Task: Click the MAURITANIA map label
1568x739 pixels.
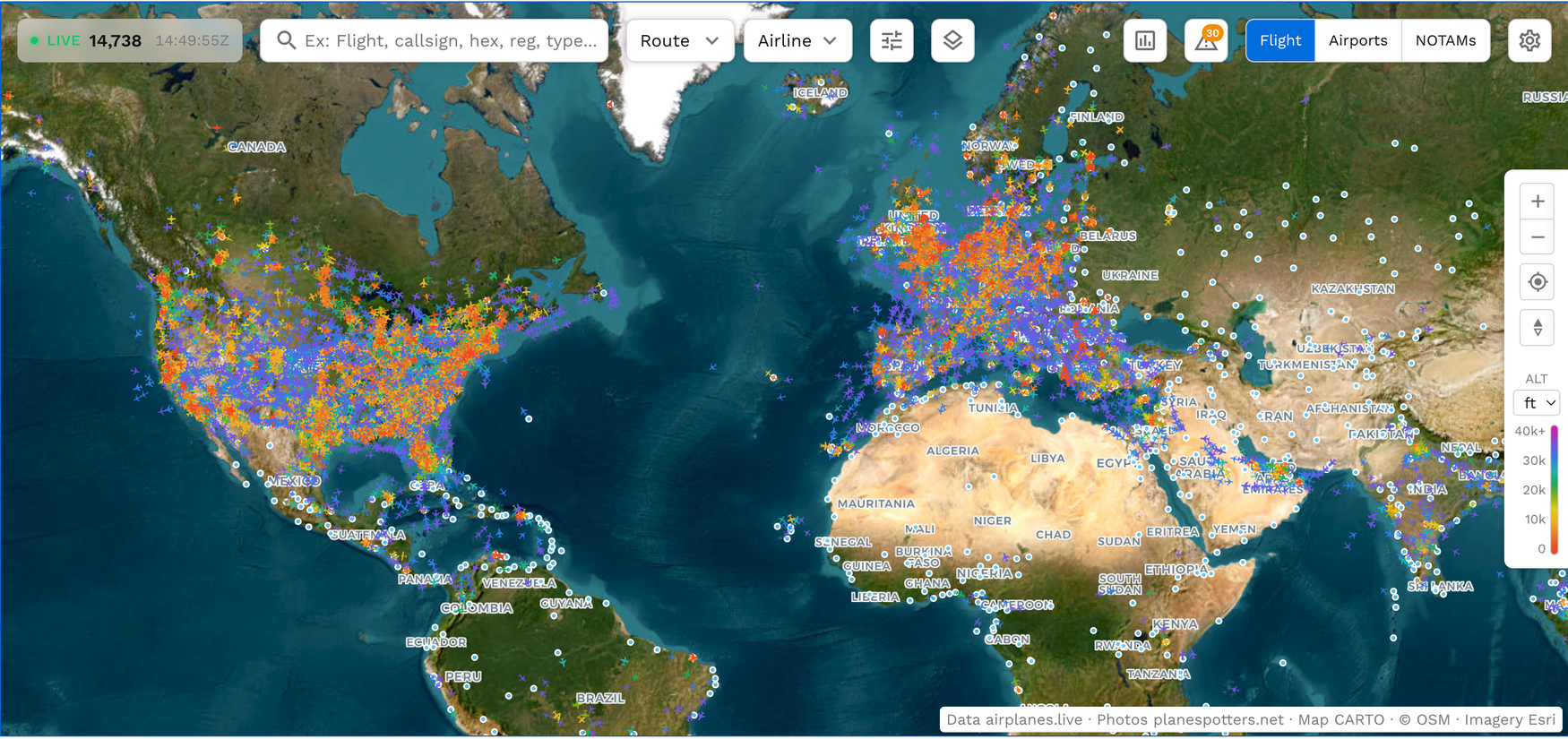Action: point(875,503)
